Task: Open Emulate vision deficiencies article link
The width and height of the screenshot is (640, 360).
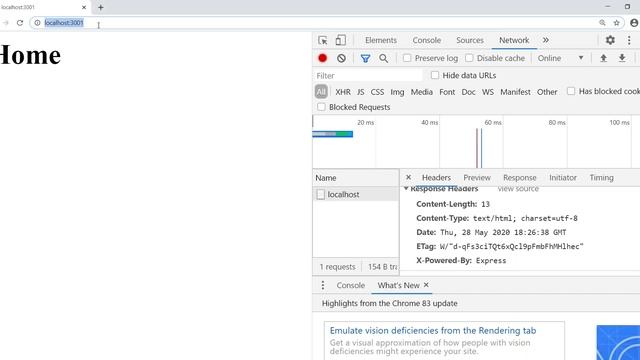Action: (433, 331)
